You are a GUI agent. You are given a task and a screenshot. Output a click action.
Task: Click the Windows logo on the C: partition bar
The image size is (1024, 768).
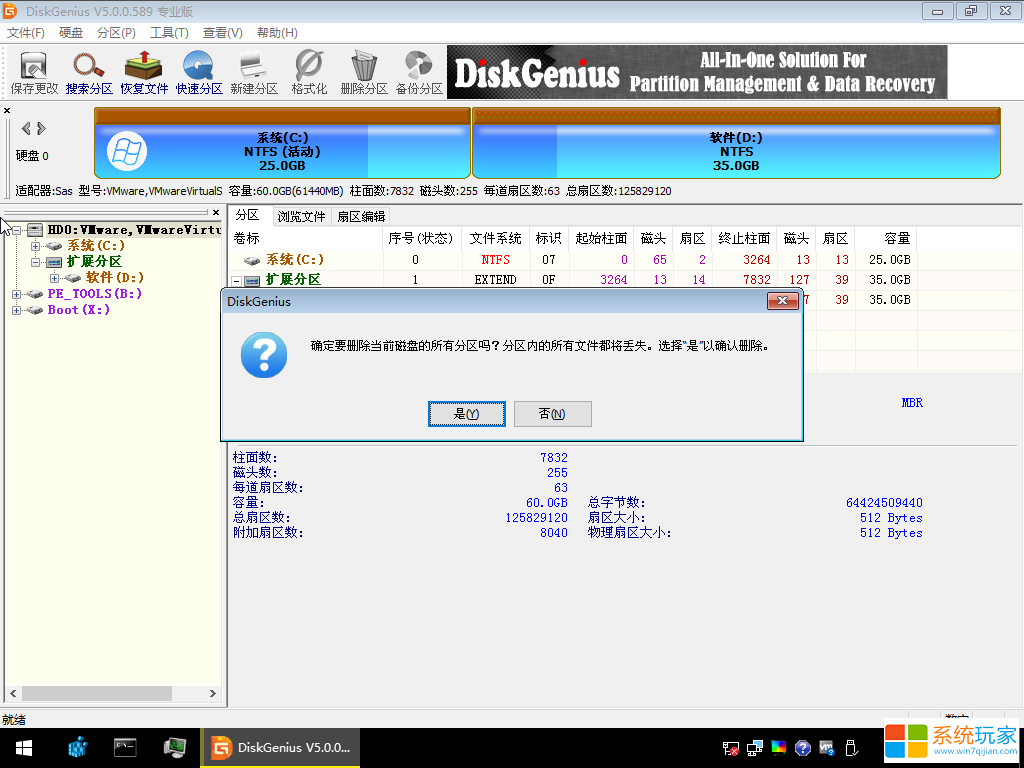pos(127,152)
